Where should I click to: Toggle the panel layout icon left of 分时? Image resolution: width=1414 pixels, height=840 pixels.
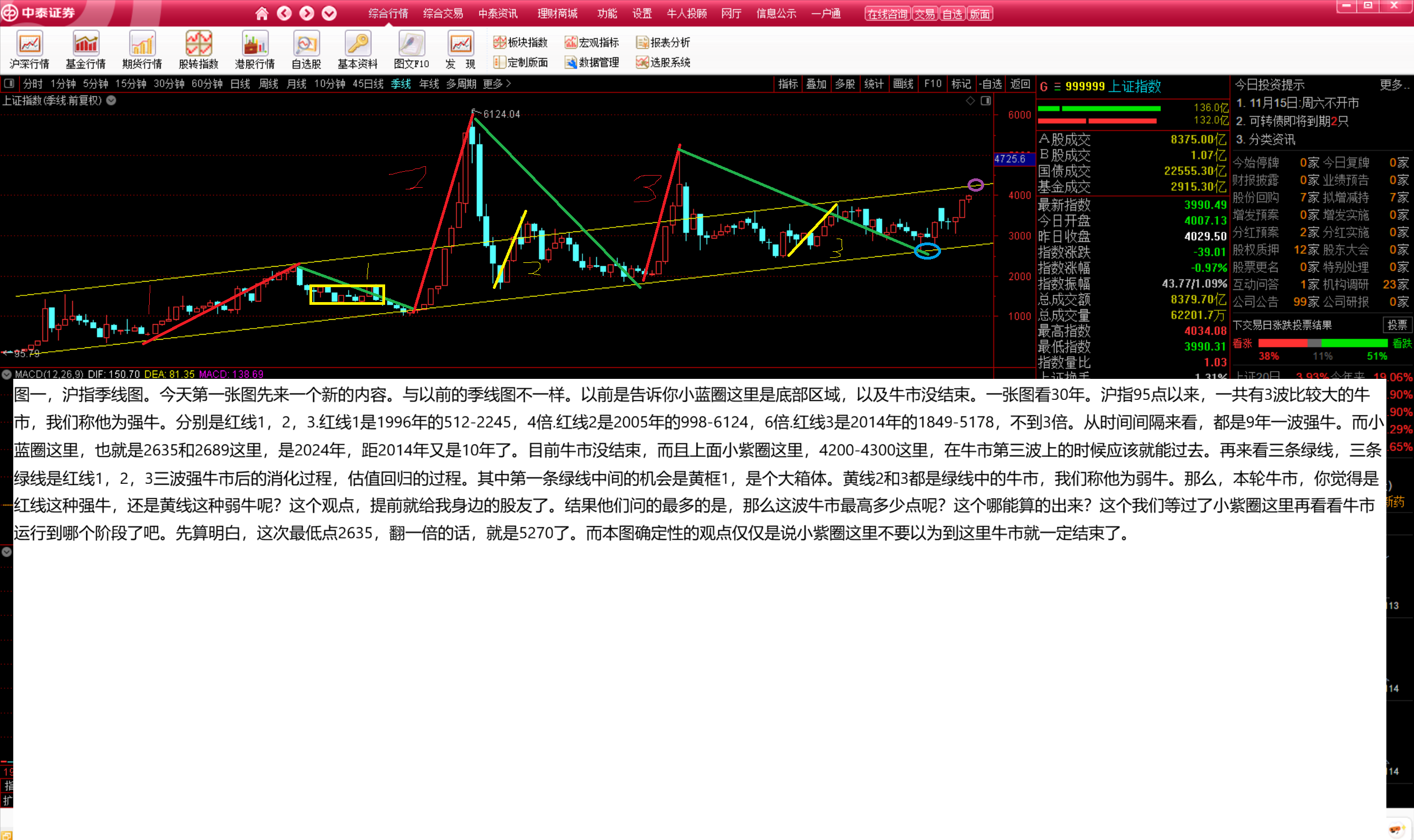[x=9, y=84]
